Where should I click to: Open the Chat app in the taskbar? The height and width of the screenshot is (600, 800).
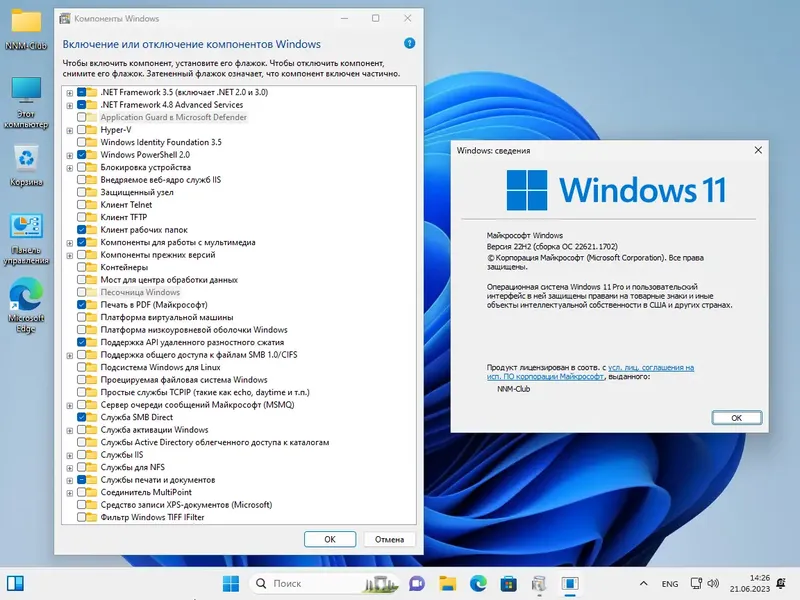click(417, 583)
